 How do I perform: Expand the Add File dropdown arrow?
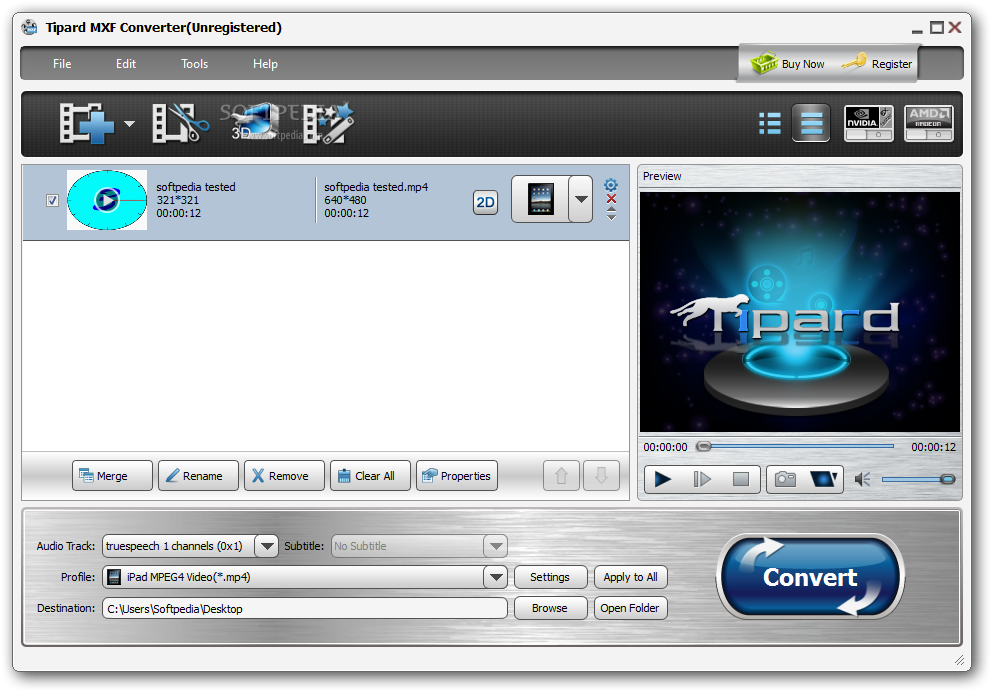tap(130, 124)
